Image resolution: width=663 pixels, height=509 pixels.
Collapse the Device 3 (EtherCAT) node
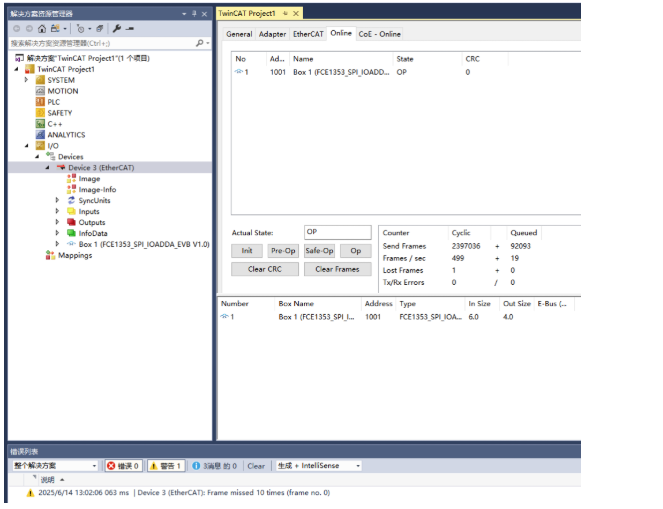click(47, 168)
